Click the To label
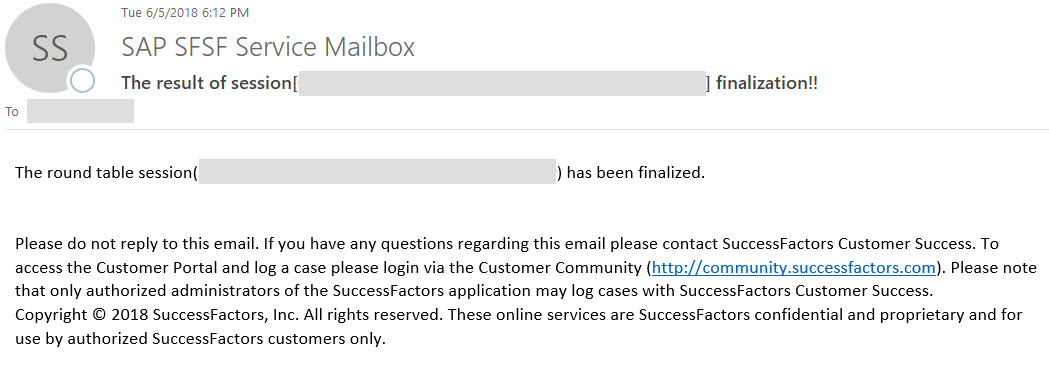 (x=11, y=112)
